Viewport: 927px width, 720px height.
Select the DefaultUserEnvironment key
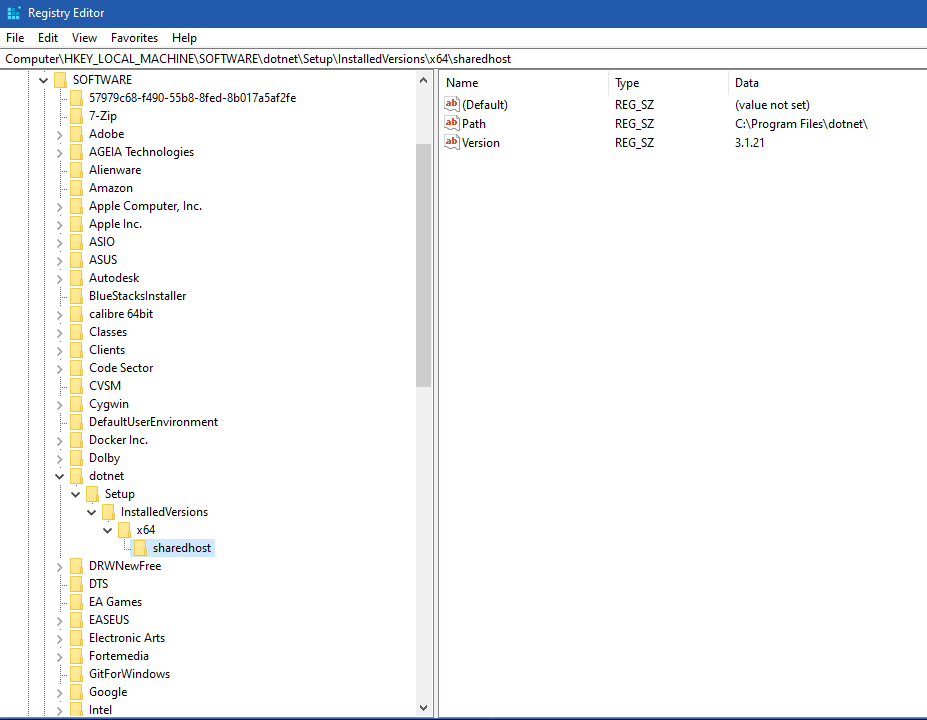(153, 422)
